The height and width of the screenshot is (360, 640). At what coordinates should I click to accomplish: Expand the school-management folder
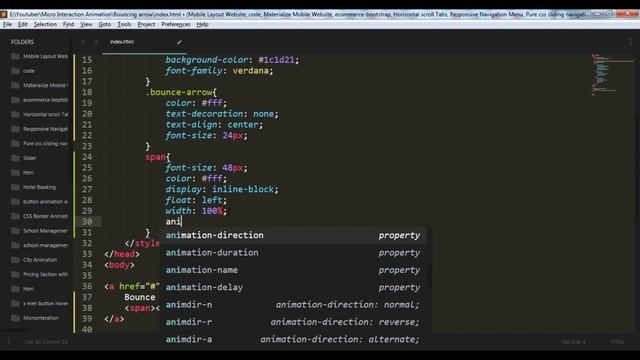[x=45, y=245]
